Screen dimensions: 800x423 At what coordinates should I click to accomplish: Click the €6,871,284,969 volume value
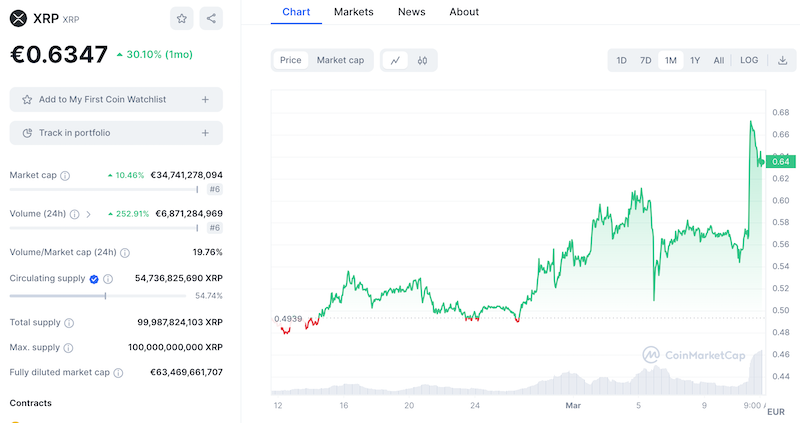click(189, 214)
